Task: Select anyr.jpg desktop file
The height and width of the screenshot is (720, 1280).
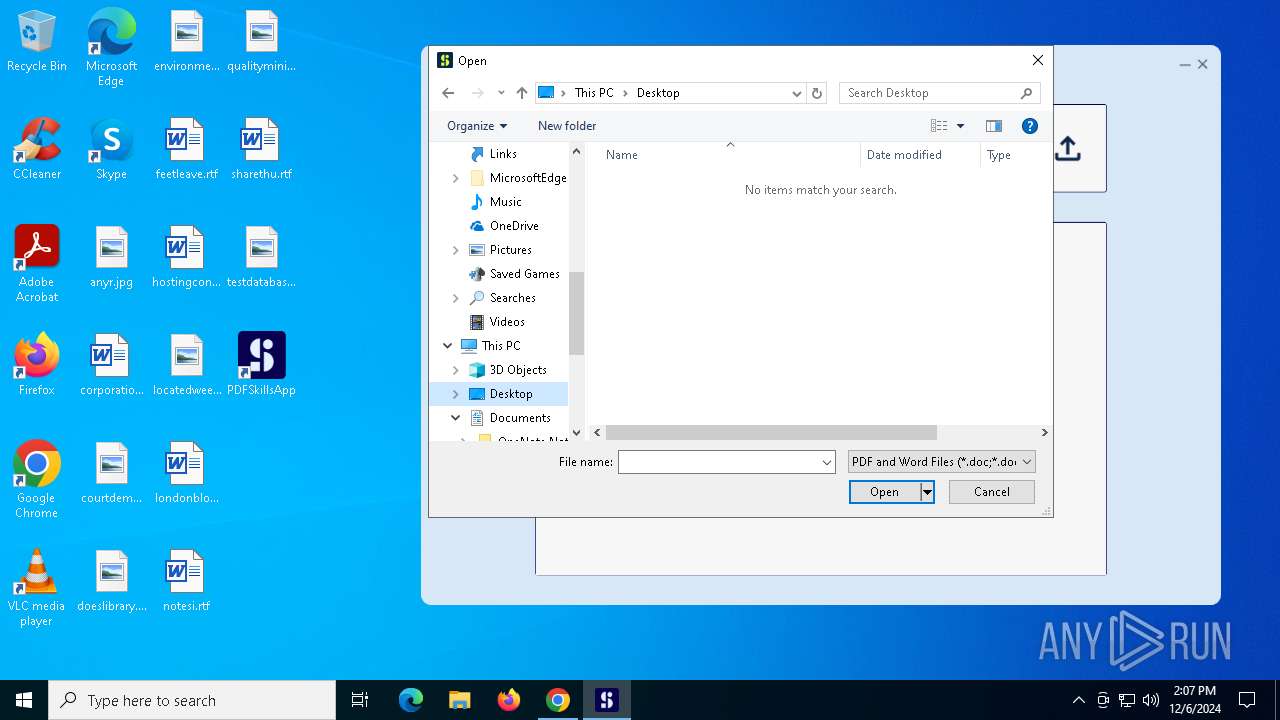Action: 111,258
